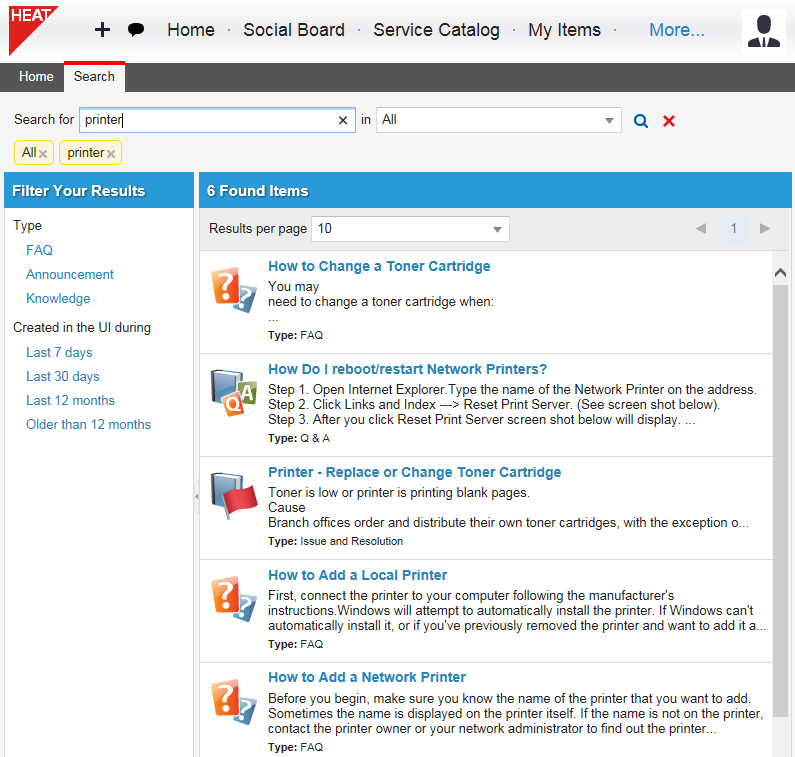Image resolution: width=795 pixels, height=757 pixels.
Task: Click the FAQ icon for Network Printer
Action: coord(234,702)
